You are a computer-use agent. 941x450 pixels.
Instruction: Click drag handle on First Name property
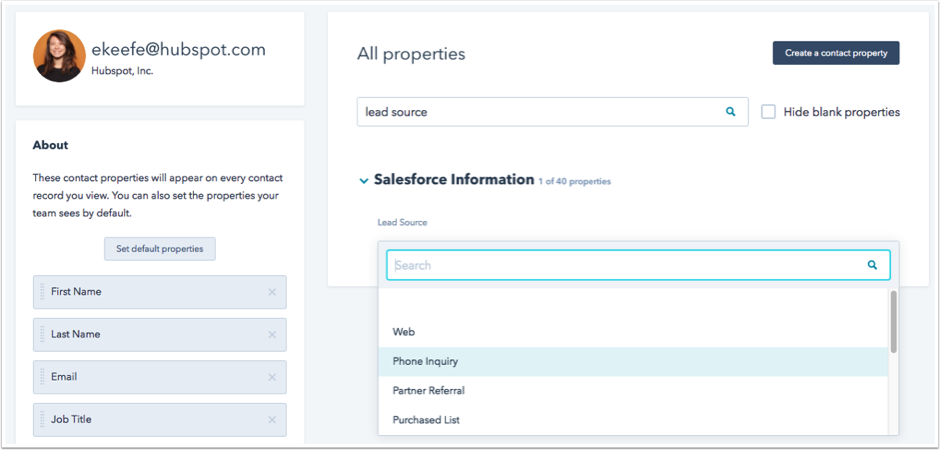click(x=42, y=292)
